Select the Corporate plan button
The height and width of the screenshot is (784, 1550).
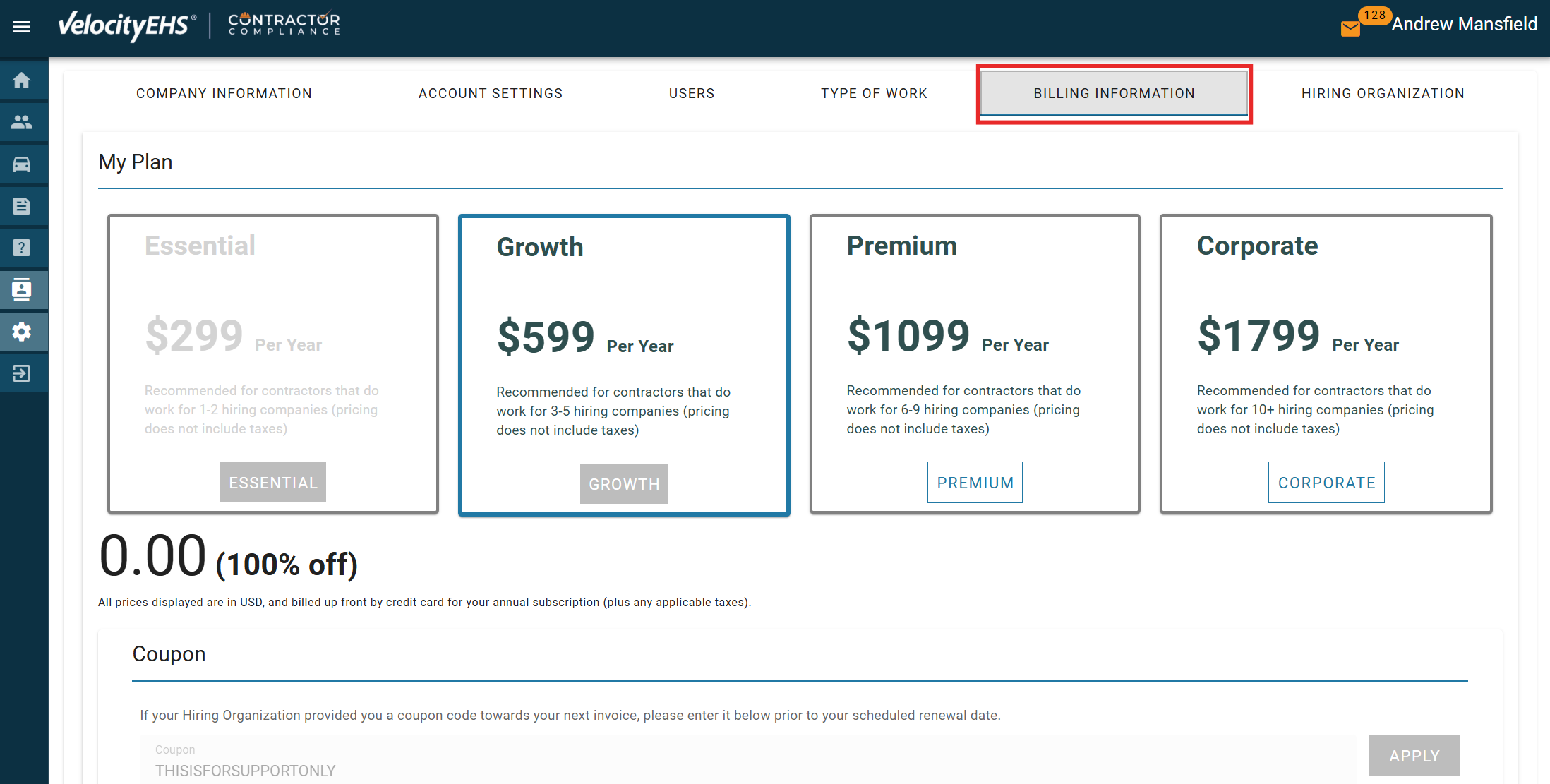[1326, 483]
